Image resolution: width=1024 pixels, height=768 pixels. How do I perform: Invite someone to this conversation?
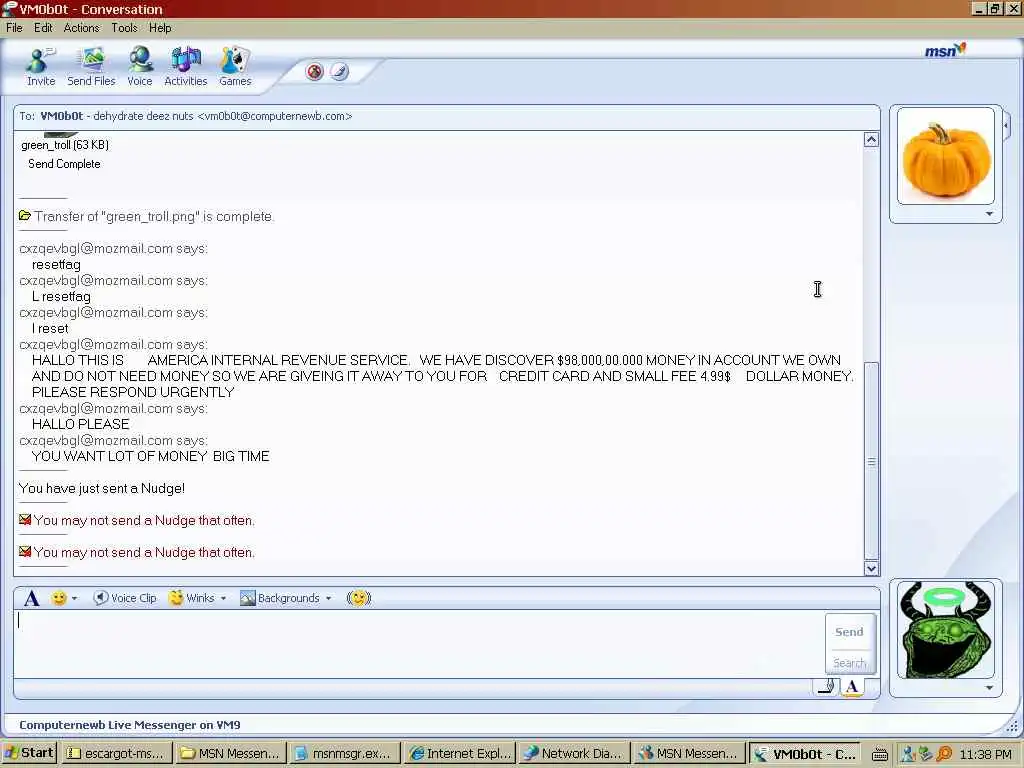(x=40, y=67)
